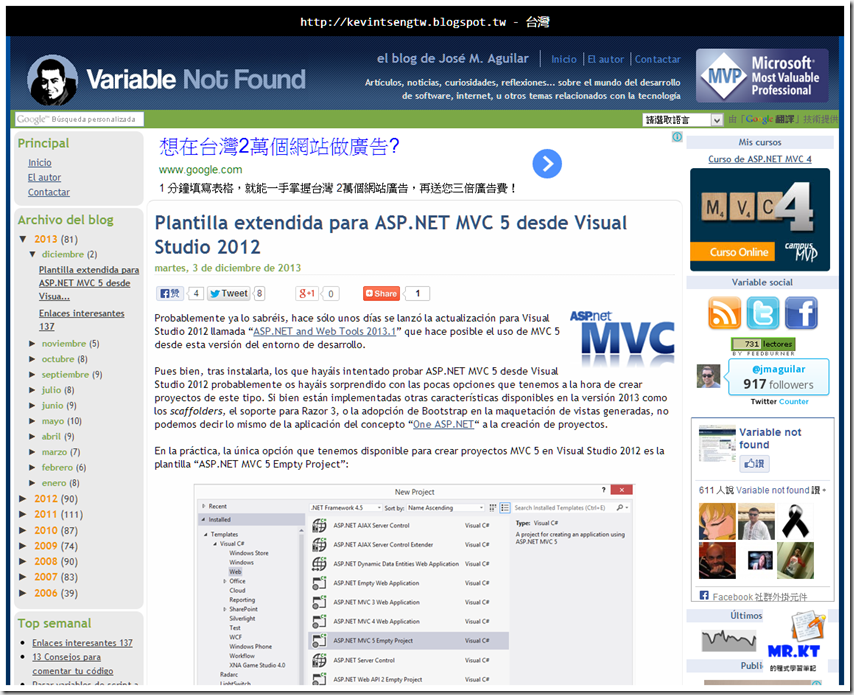Click the @jmaguilar 917 followers counter
The width and height of the screenshot is (854, 695).
tap(779, 377)
